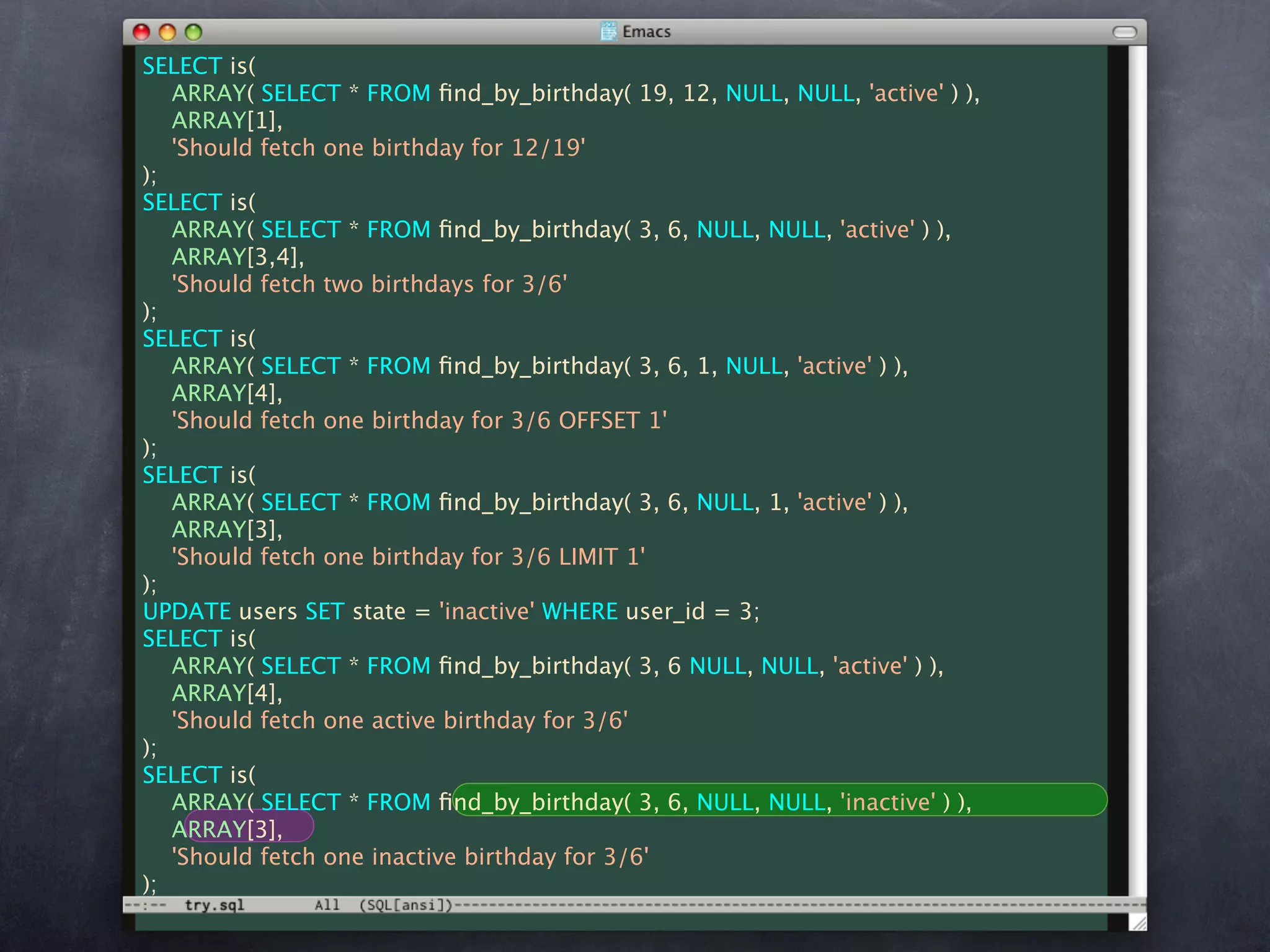Click the mode line status dashes at left

(146, 905)
